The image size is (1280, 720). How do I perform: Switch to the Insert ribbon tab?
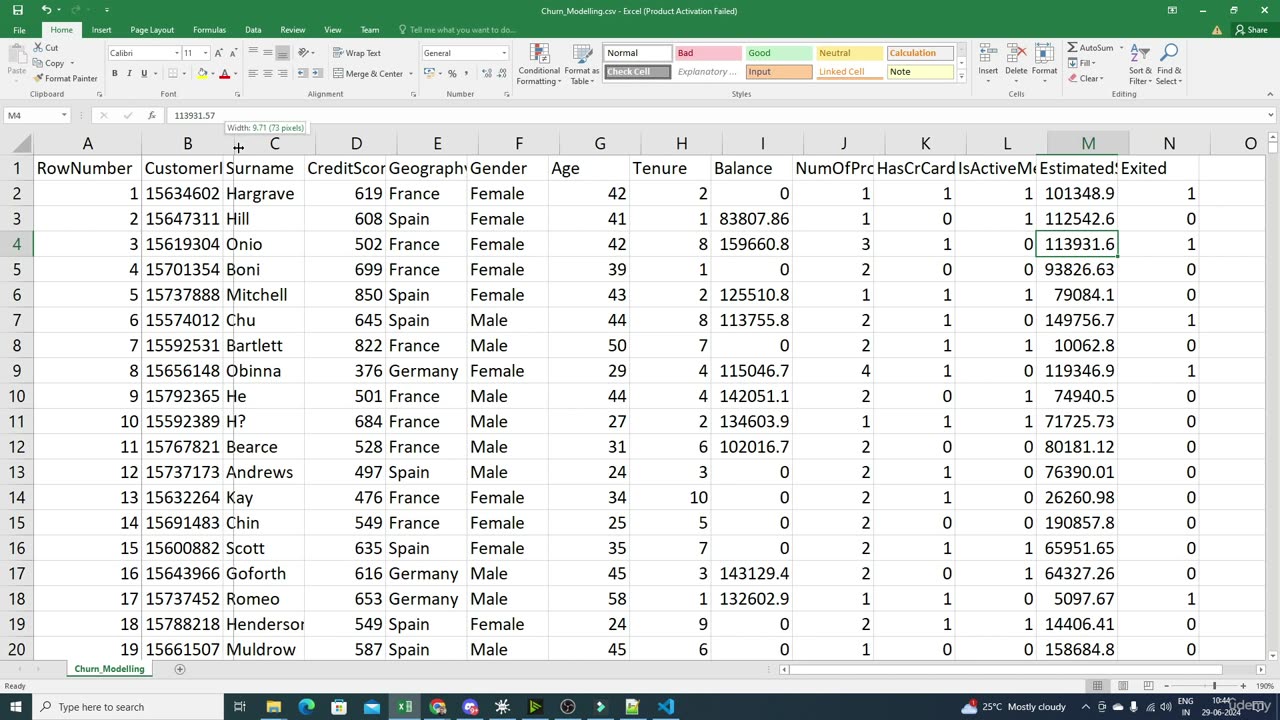(102, 30)
